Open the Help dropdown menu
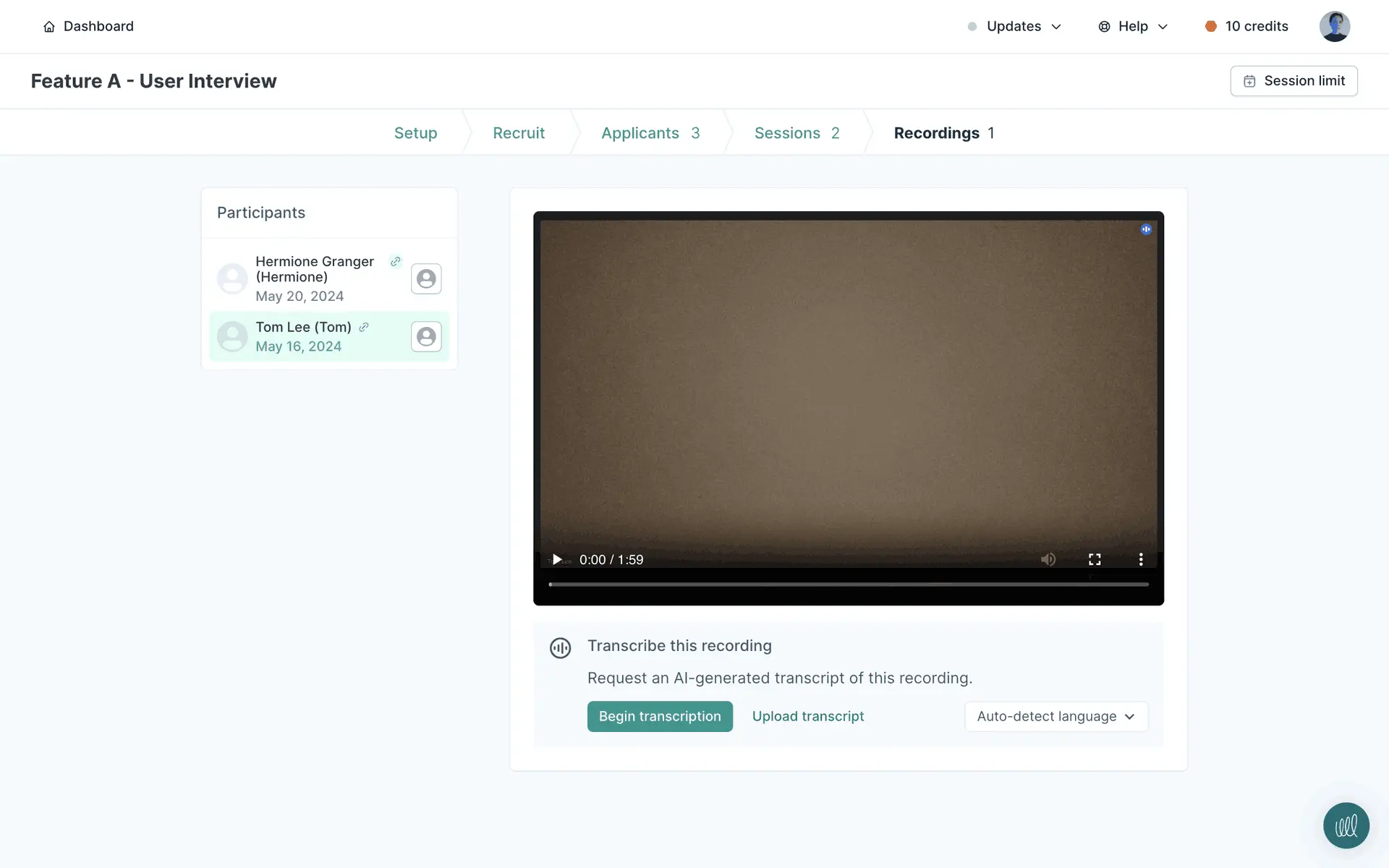The width and height of the screenshot is (1389, 868). [x=1133, y=27]
